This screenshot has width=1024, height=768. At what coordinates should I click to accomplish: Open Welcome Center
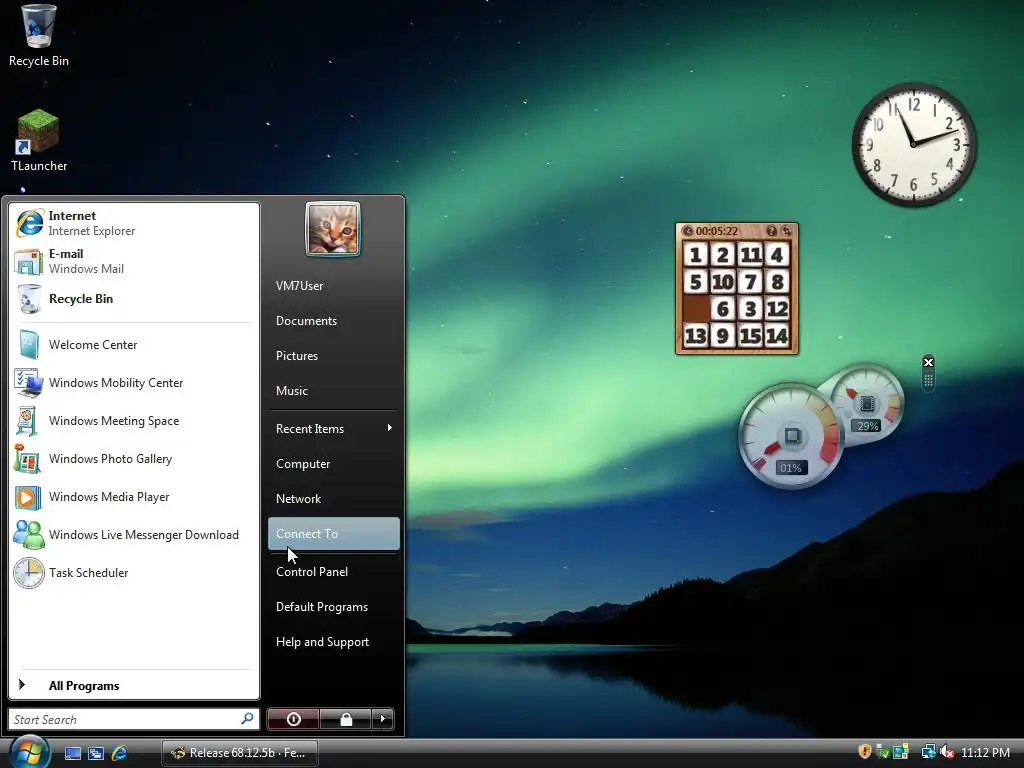tap(134, 345)
